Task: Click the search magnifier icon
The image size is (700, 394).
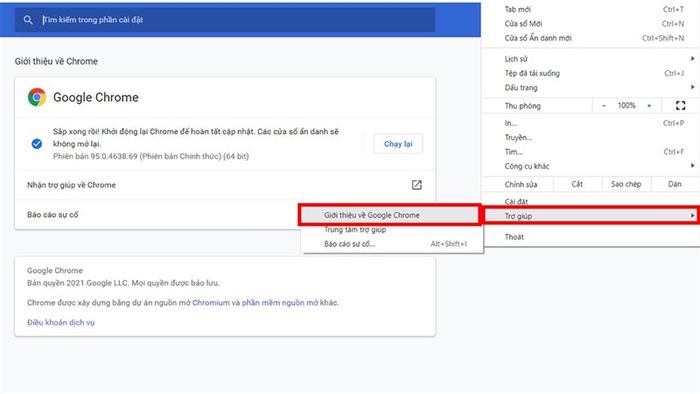Action: [x=28, y=20]
